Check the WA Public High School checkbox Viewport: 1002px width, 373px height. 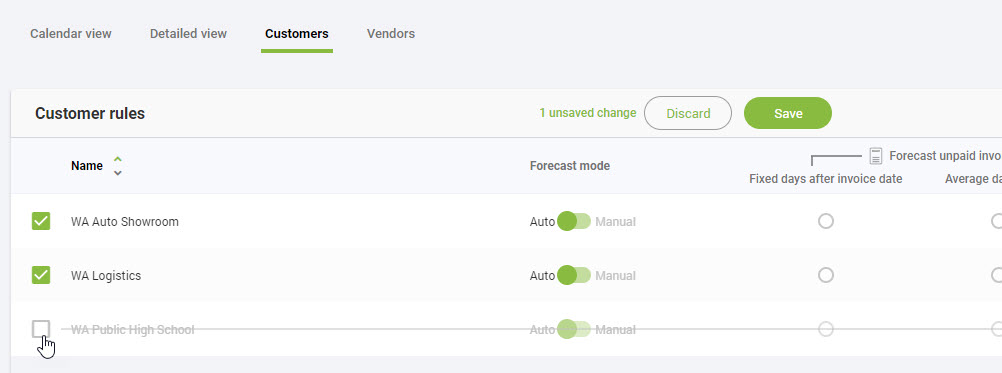[x=41, y=329]
